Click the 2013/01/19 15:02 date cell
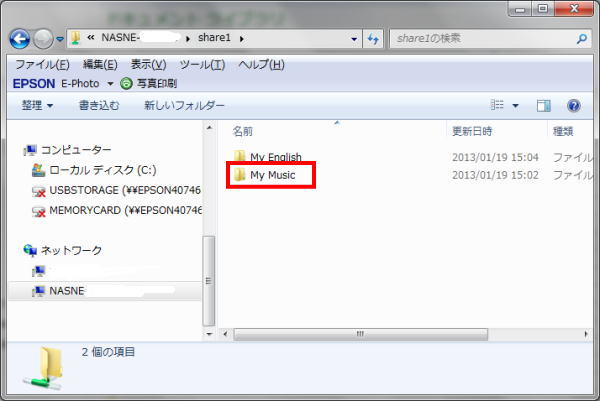This screenshot has height=401, width=600. (x=495, y=175)
